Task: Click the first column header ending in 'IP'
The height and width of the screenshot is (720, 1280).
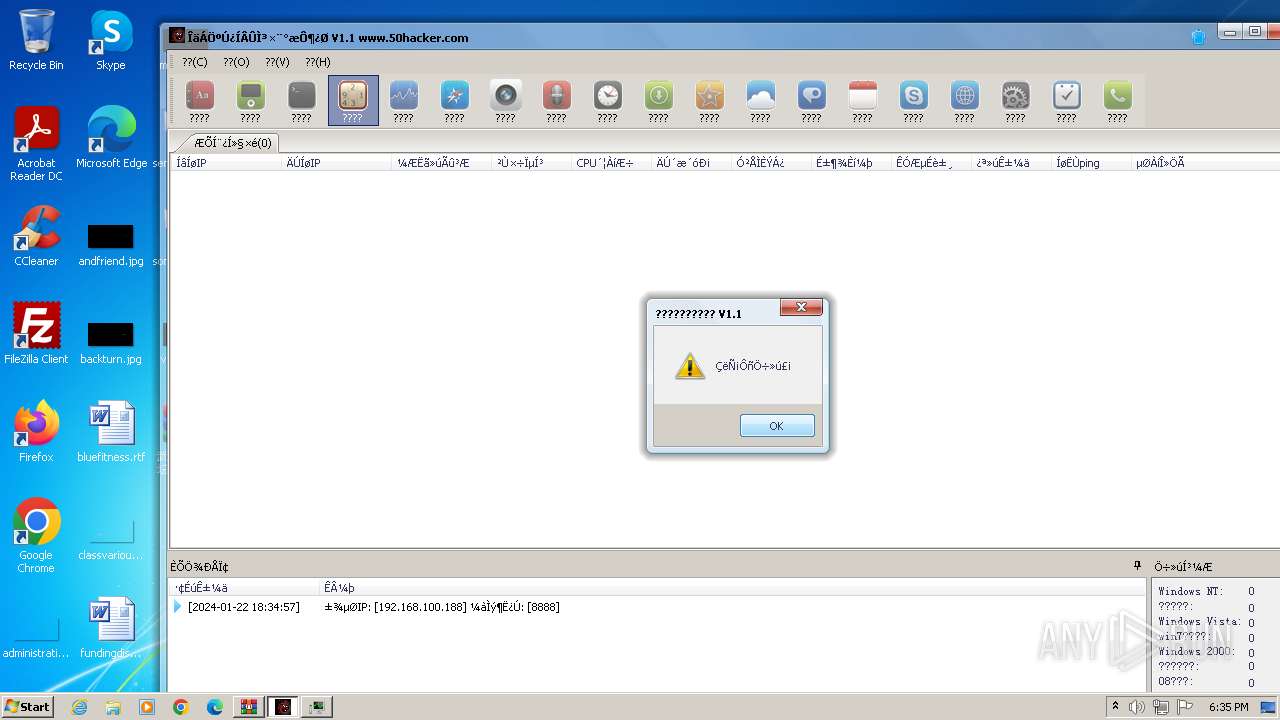Action: point(226,163)
